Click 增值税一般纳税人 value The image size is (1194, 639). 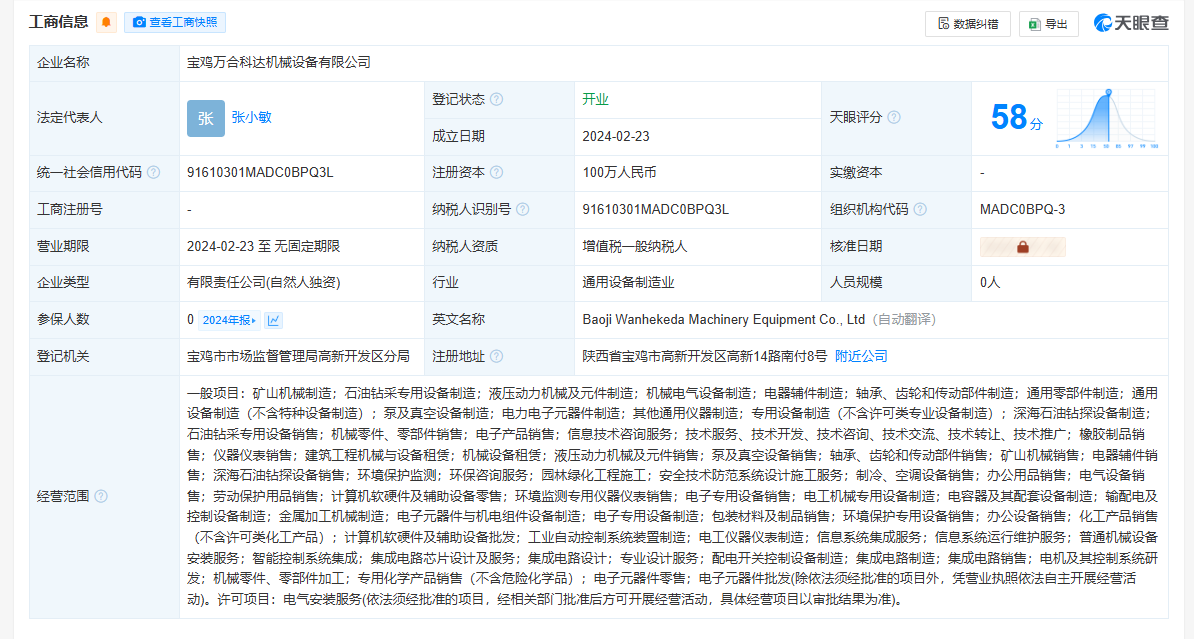click(x=634, y=247)
